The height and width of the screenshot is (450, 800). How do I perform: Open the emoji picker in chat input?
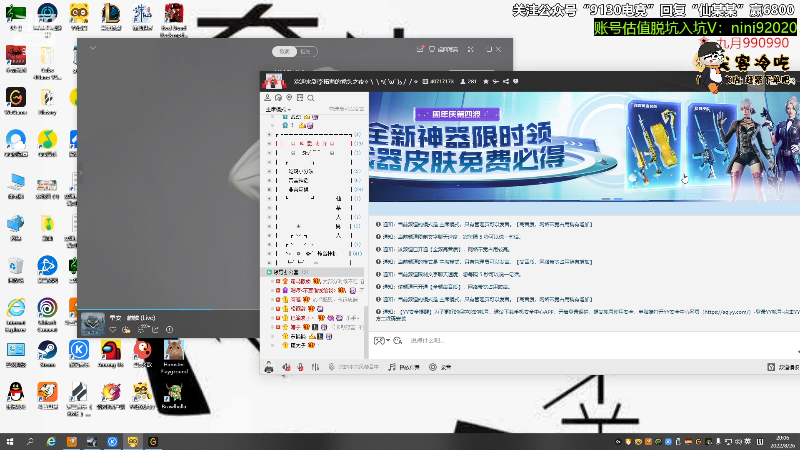pyautogui.click(x=398, y=340)
